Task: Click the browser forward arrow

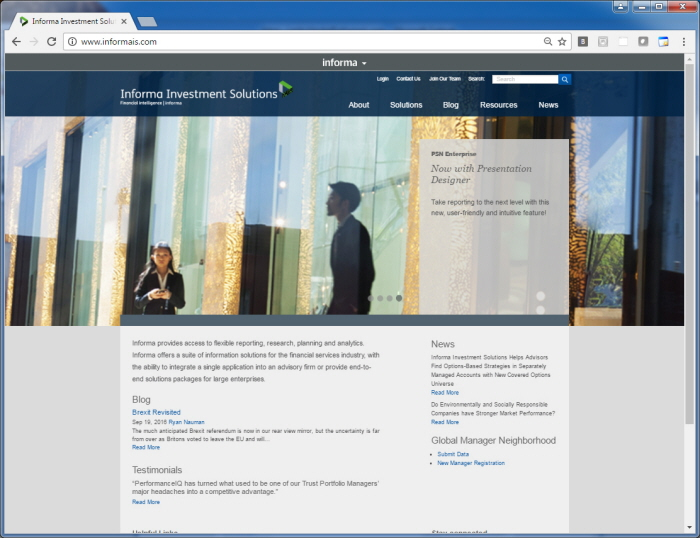Action: click(34, 42)
